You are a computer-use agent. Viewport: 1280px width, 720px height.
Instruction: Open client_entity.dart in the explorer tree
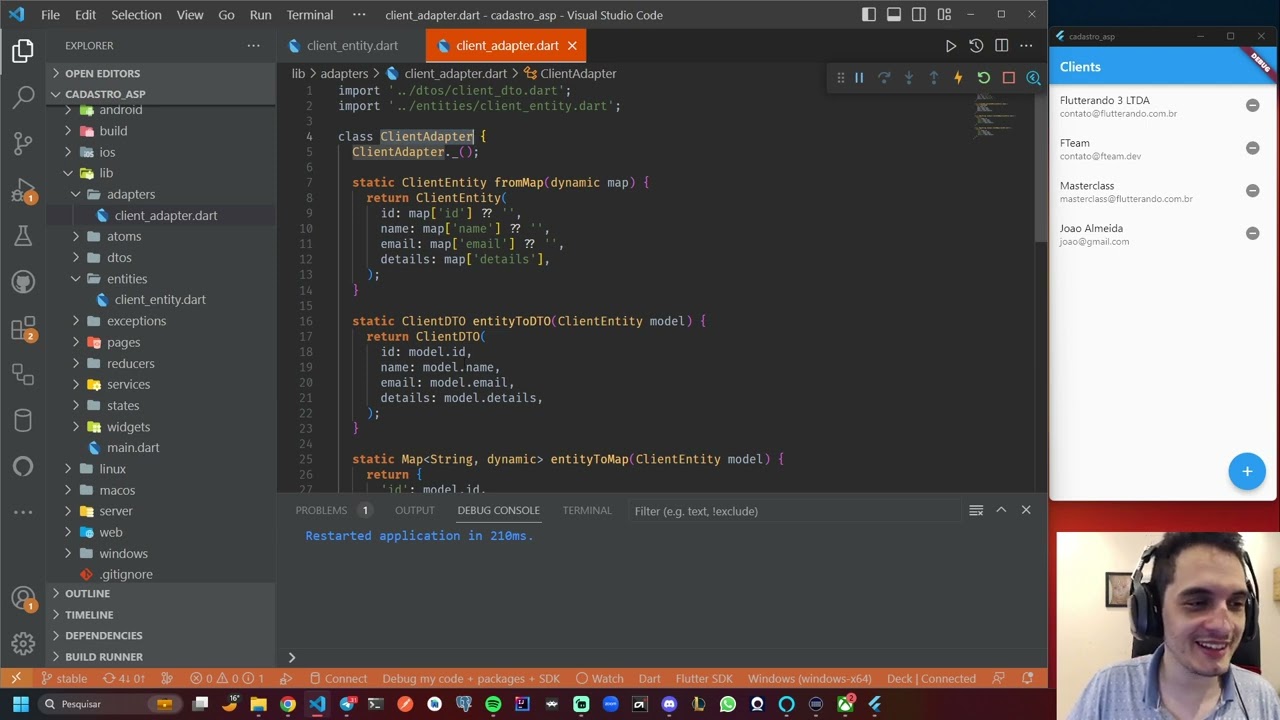[x=160, y=300]
